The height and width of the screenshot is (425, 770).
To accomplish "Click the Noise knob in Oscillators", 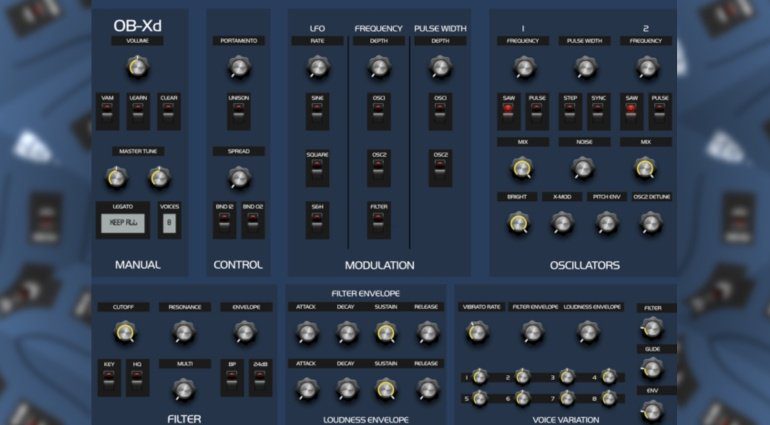I will click(x=584, y=168).
